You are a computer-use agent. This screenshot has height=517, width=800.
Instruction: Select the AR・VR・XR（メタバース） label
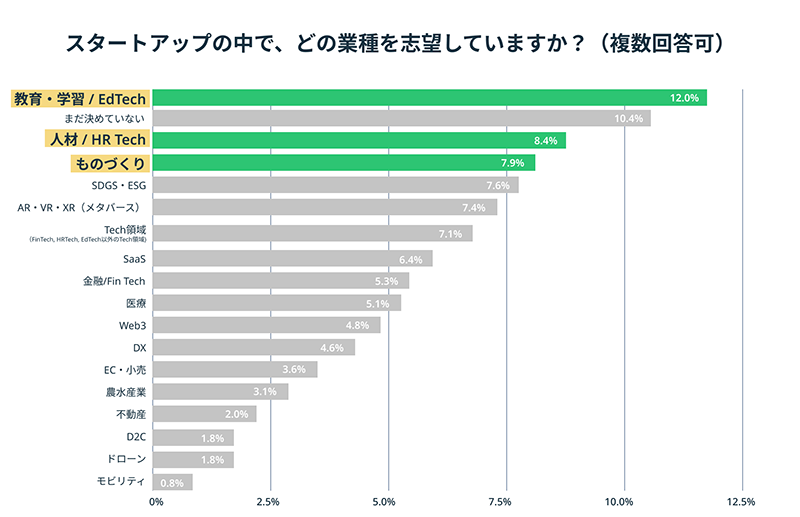(79, 208)
